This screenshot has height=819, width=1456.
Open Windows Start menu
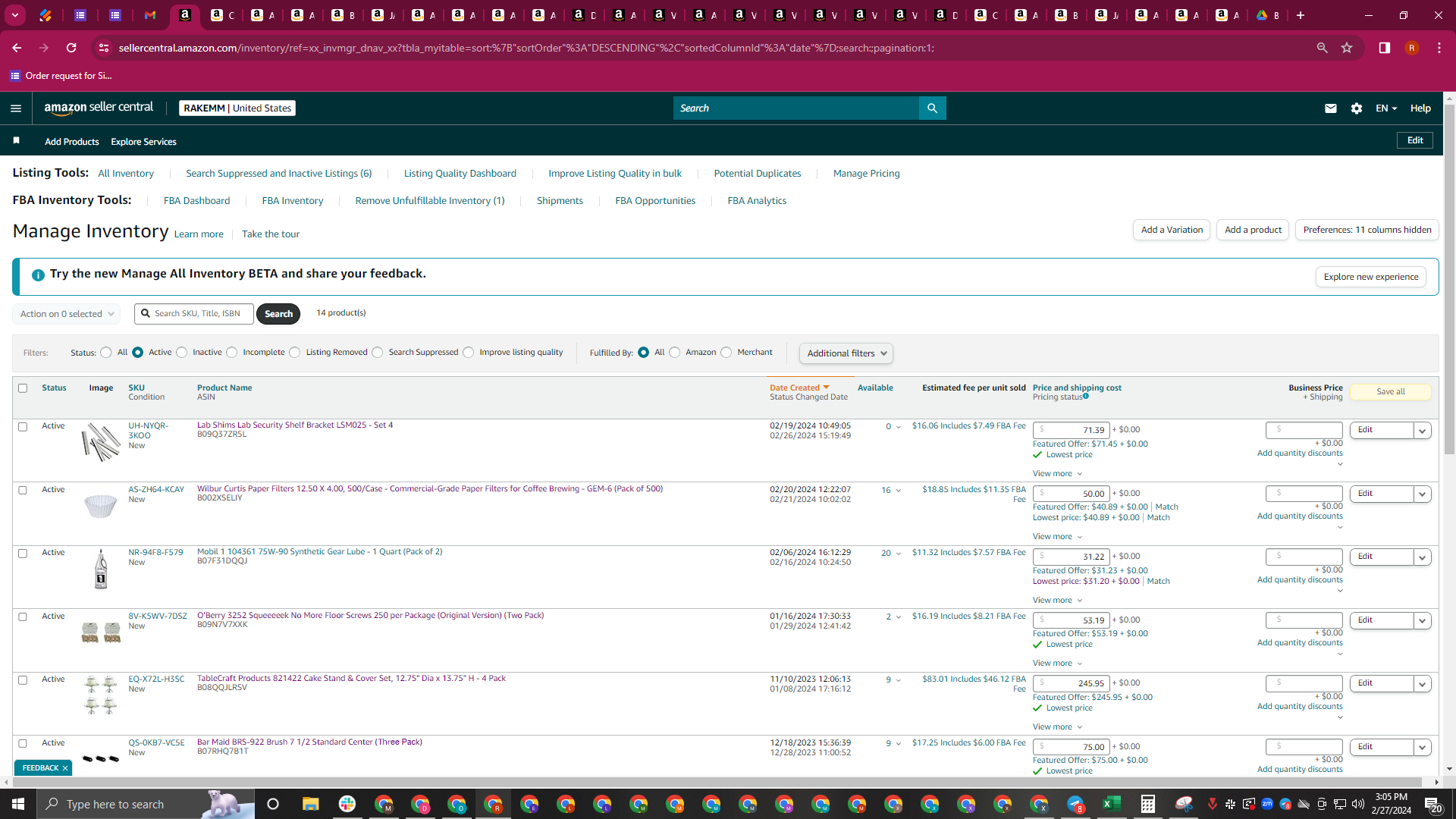point(18,804)
